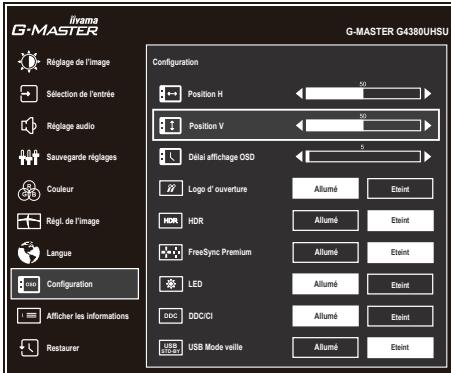Click the info panel icon for Afficher les informations
The height and width of the screenshot is (373, 451).
(29, 316)
